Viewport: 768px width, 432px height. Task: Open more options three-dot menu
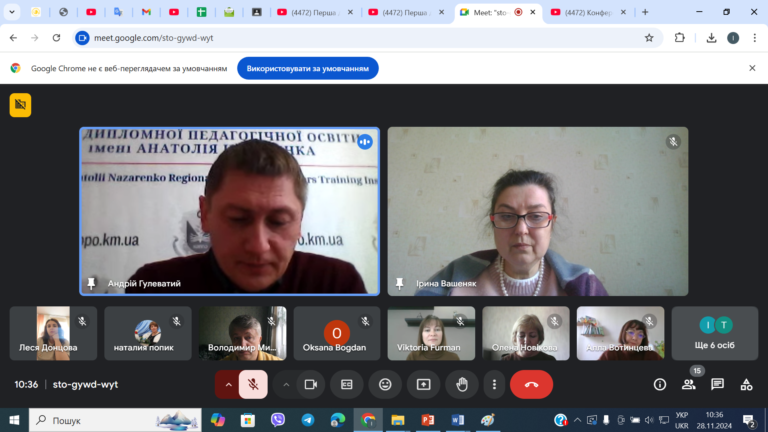(494, 384)
